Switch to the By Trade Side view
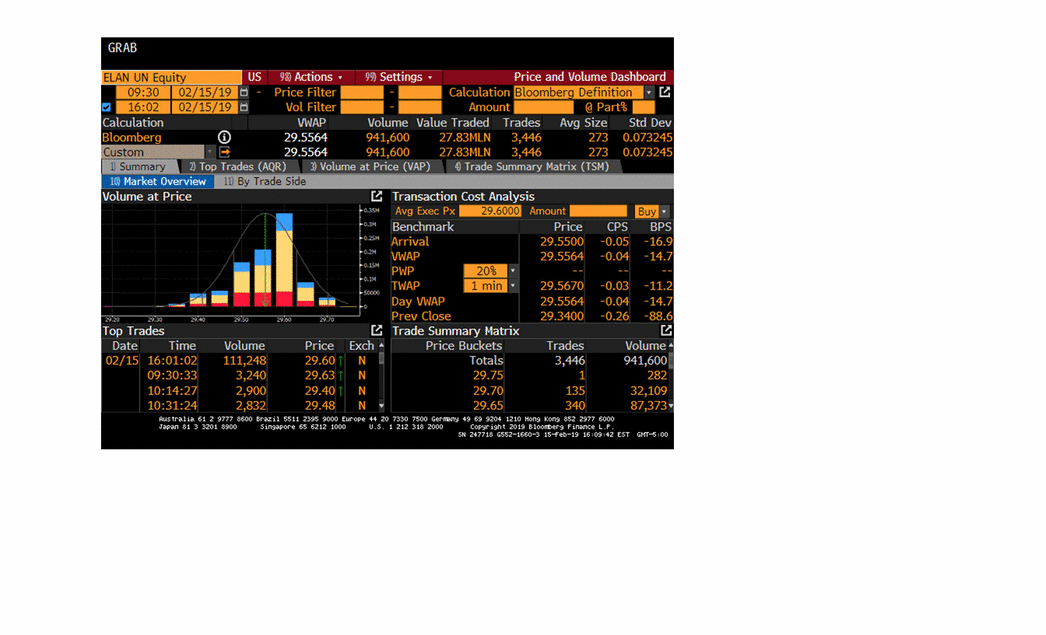Screen dimensions: 1046x635 [264, 182]
